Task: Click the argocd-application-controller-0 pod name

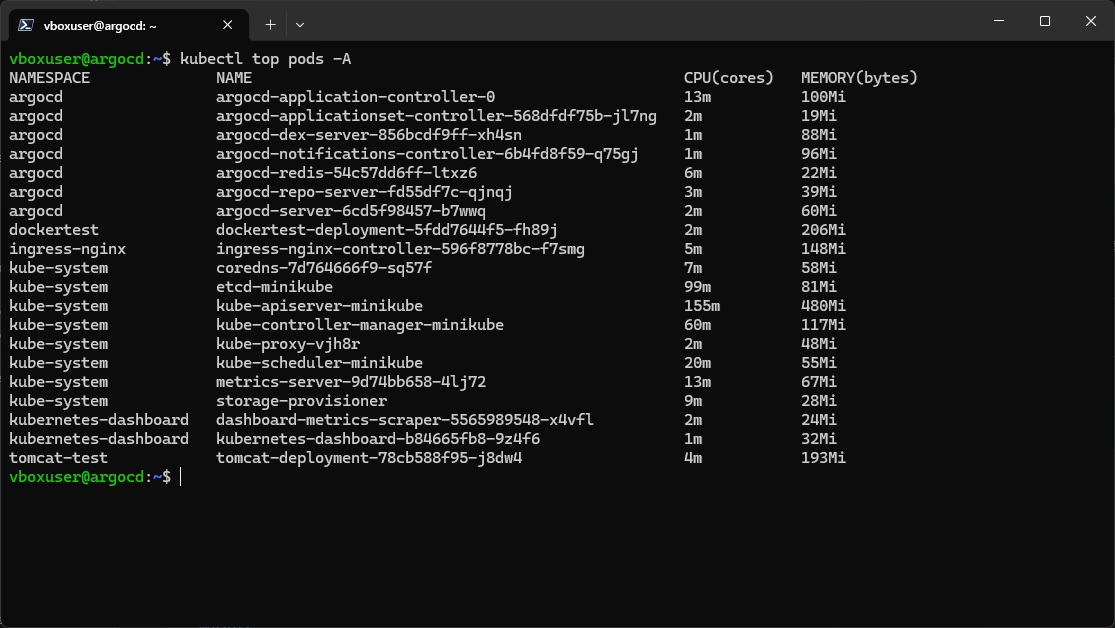Action: pos(356,97)
